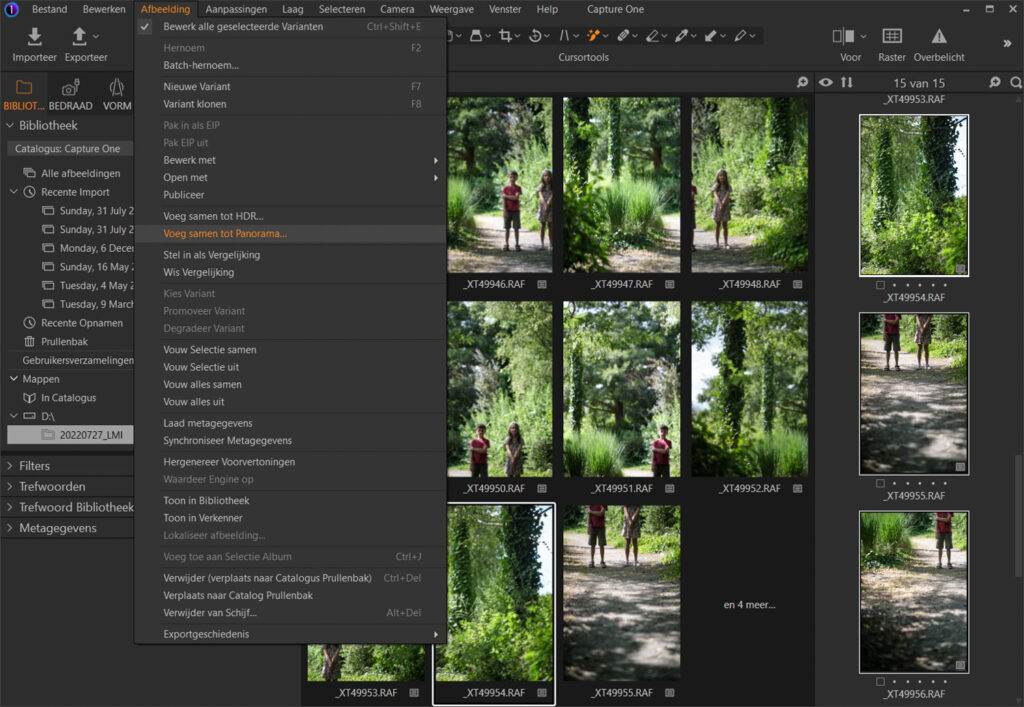
Task: Toggle the Raster grid overlay
Action: [892, 37]
